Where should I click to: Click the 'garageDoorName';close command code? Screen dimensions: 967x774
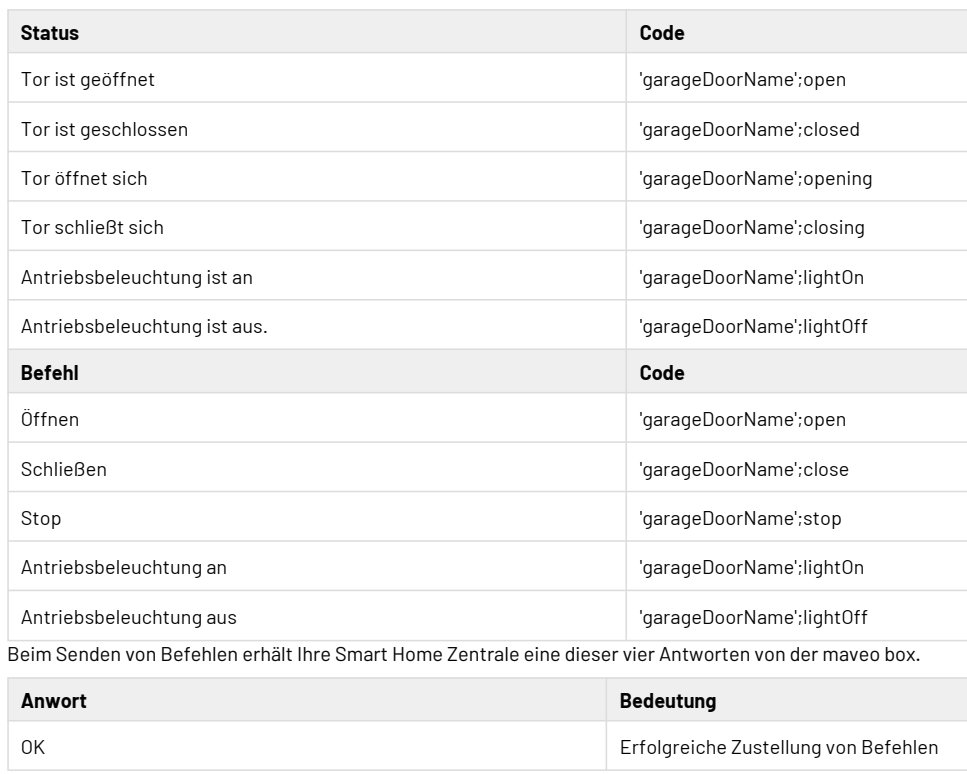(744, 469)
